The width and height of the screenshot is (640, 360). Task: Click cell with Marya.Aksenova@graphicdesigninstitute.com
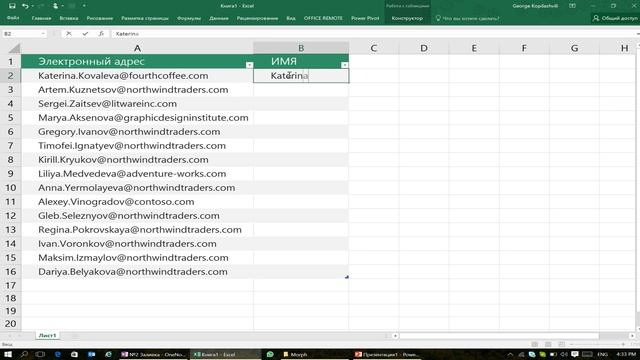137,118
